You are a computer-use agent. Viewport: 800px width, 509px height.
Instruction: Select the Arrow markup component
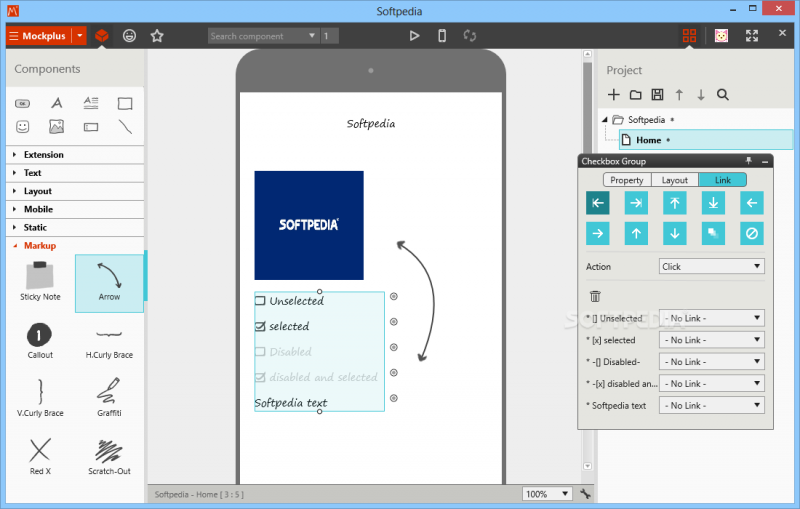pyautogui.click(x=109, y=284)
